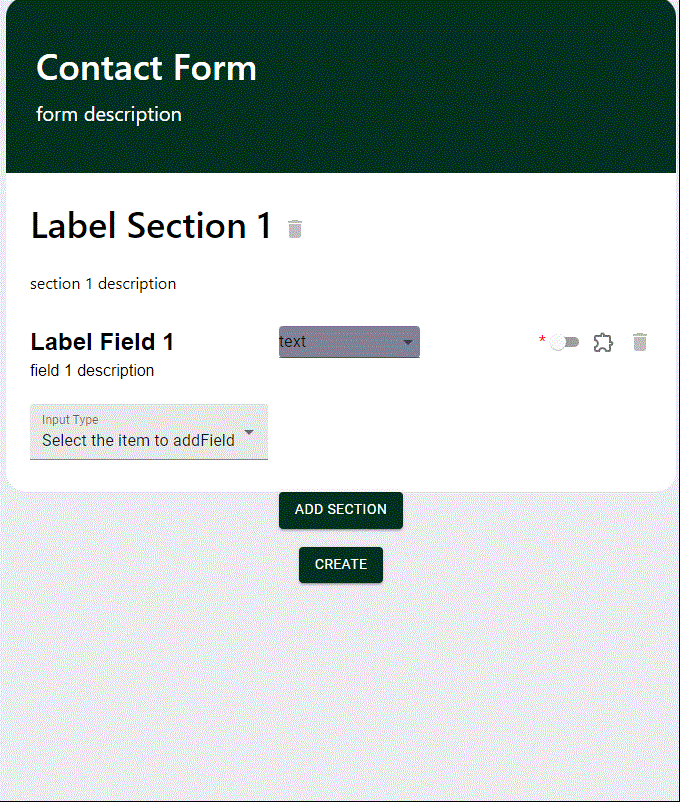Screen dimensions: 680x802
Task: Click the arrow on the text type selector
Action: click(408, 342)
